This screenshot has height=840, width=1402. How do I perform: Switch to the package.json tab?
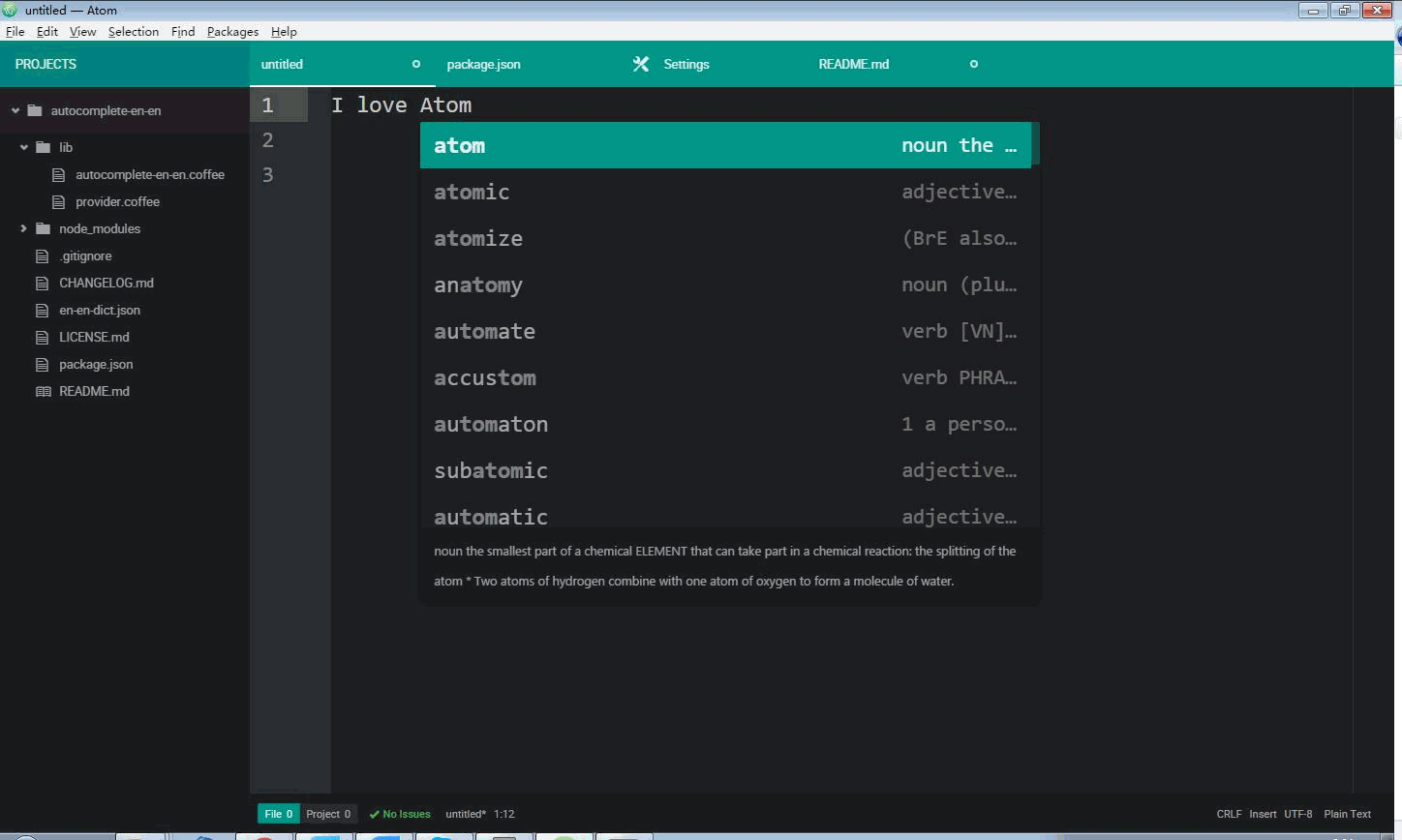[529, 64]
